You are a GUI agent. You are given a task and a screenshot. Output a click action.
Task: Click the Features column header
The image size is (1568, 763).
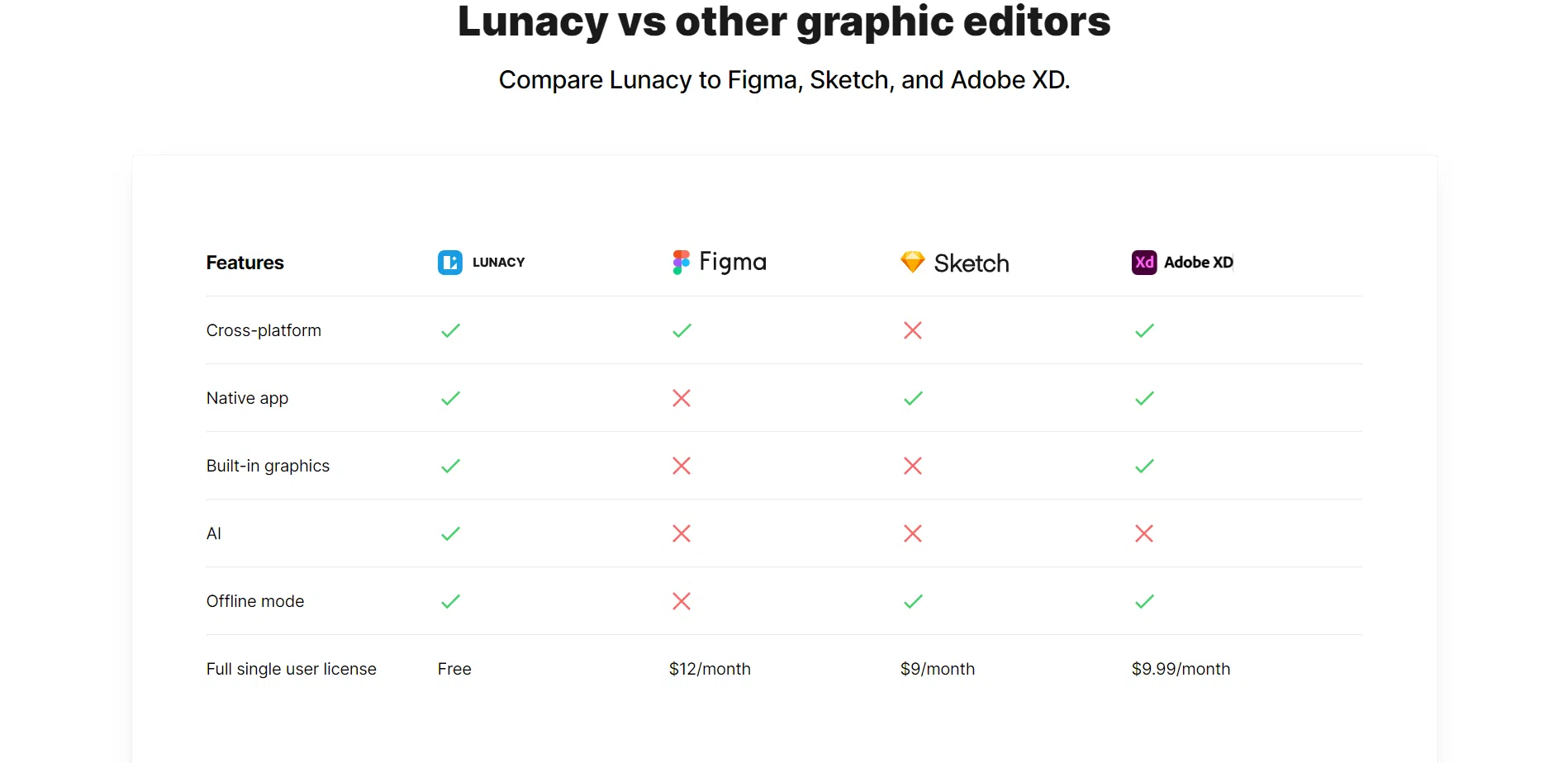pos(245,263)
